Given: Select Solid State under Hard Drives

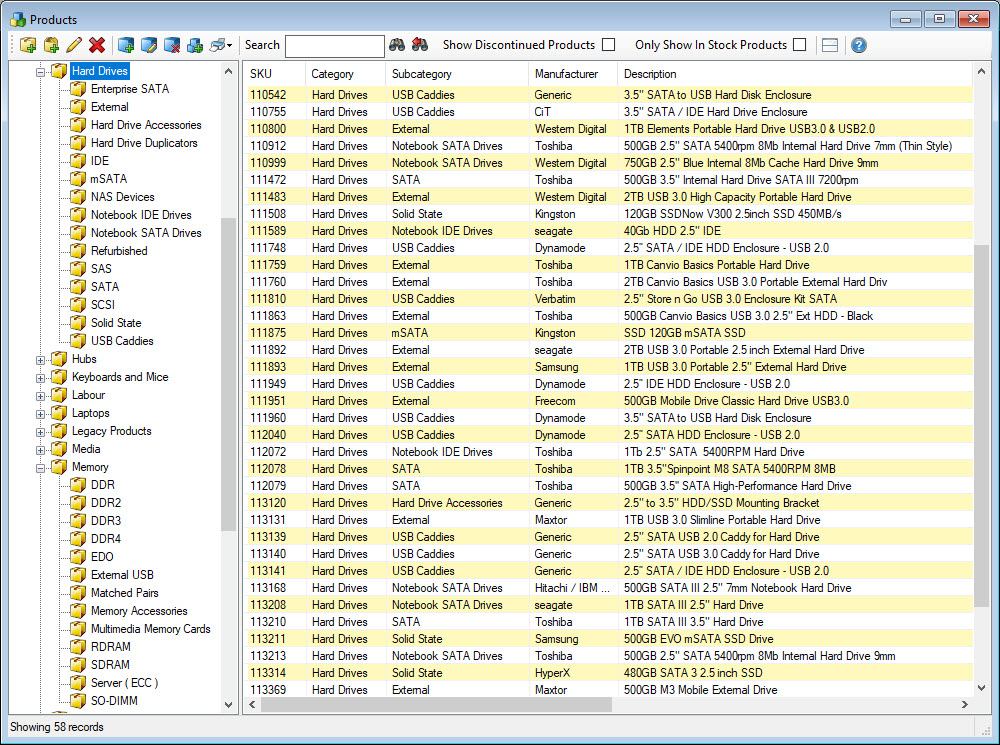Looking at the screenshot, I should pyautogui.click(x=115, y=323).
